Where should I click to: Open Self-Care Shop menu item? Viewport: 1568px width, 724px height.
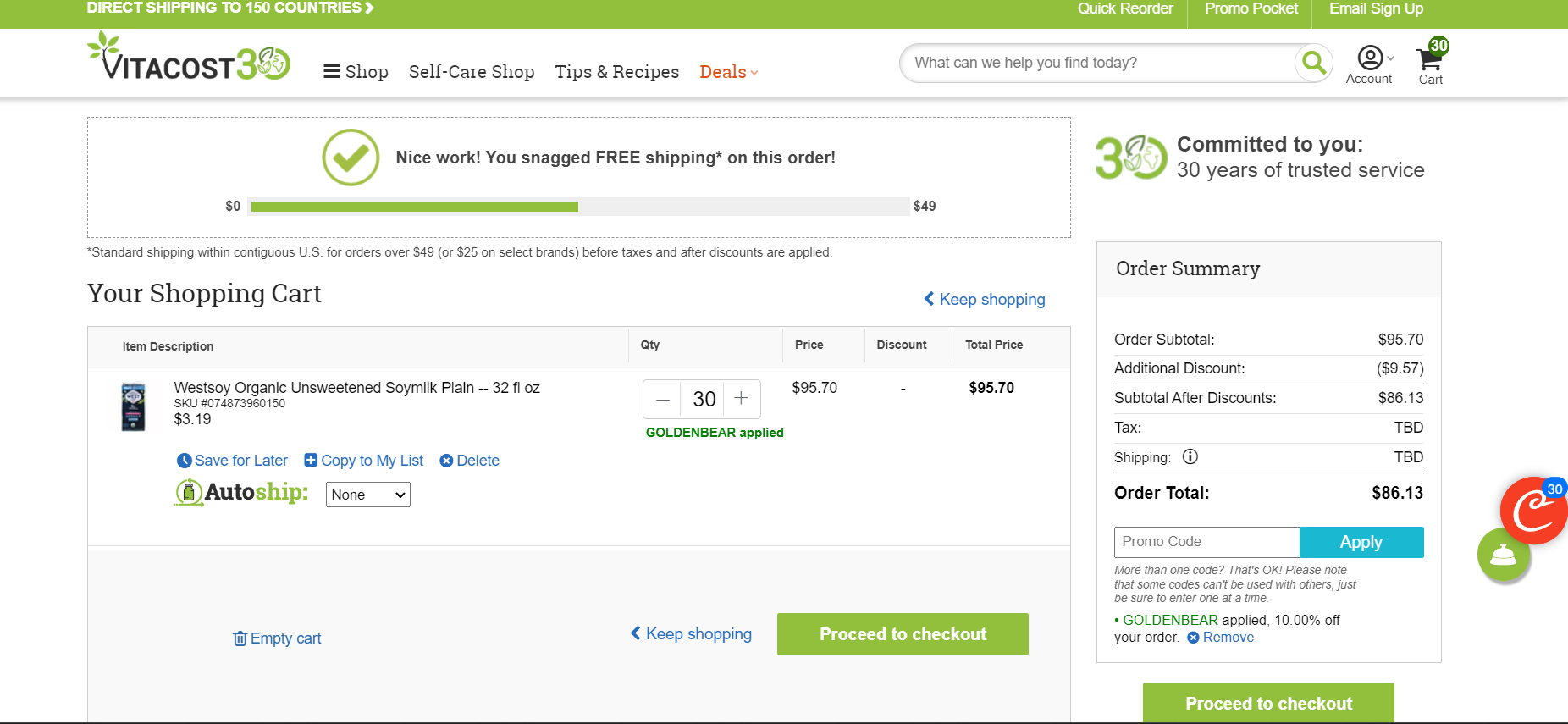pos(472,72)
